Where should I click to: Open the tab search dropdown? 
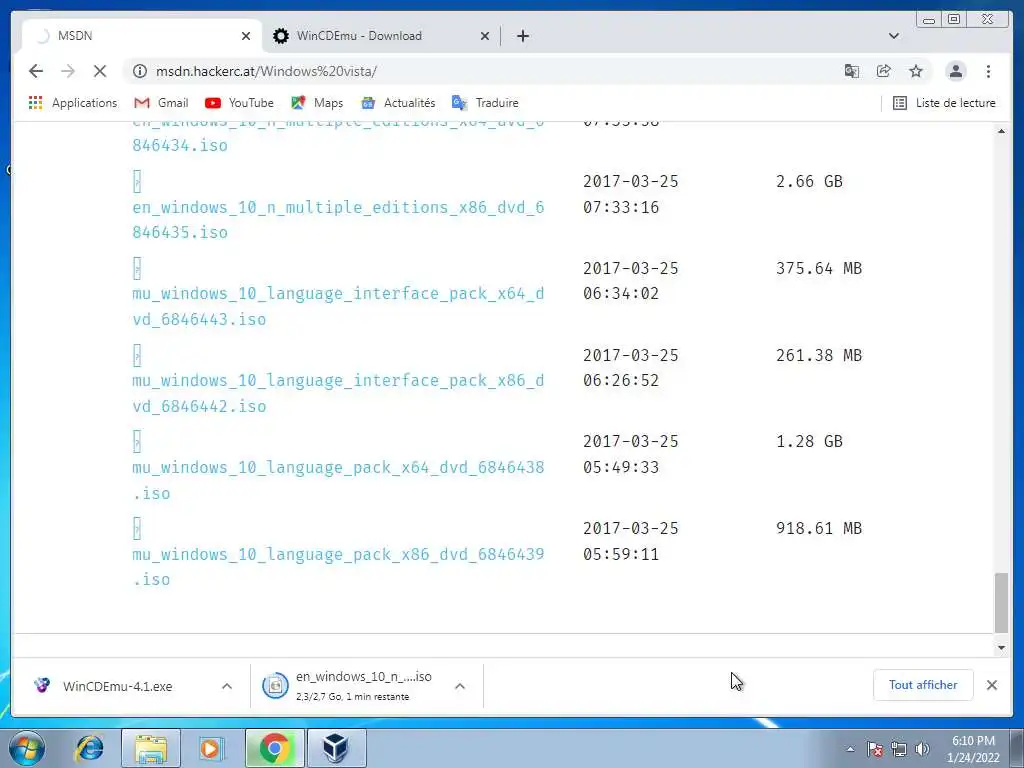(893, 36)
